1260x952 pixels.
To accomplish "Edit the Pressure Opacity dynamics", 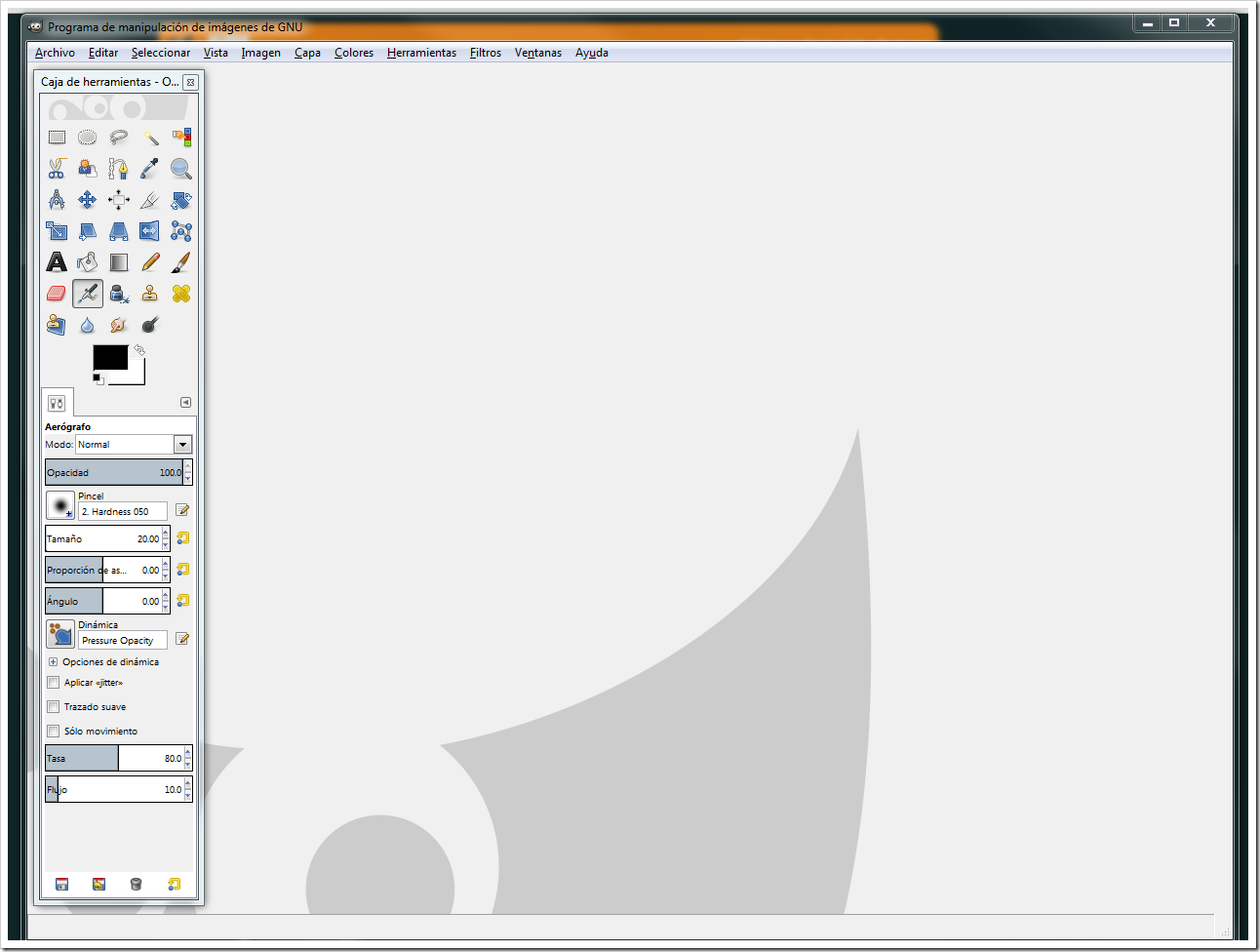I will coord(182,639).
